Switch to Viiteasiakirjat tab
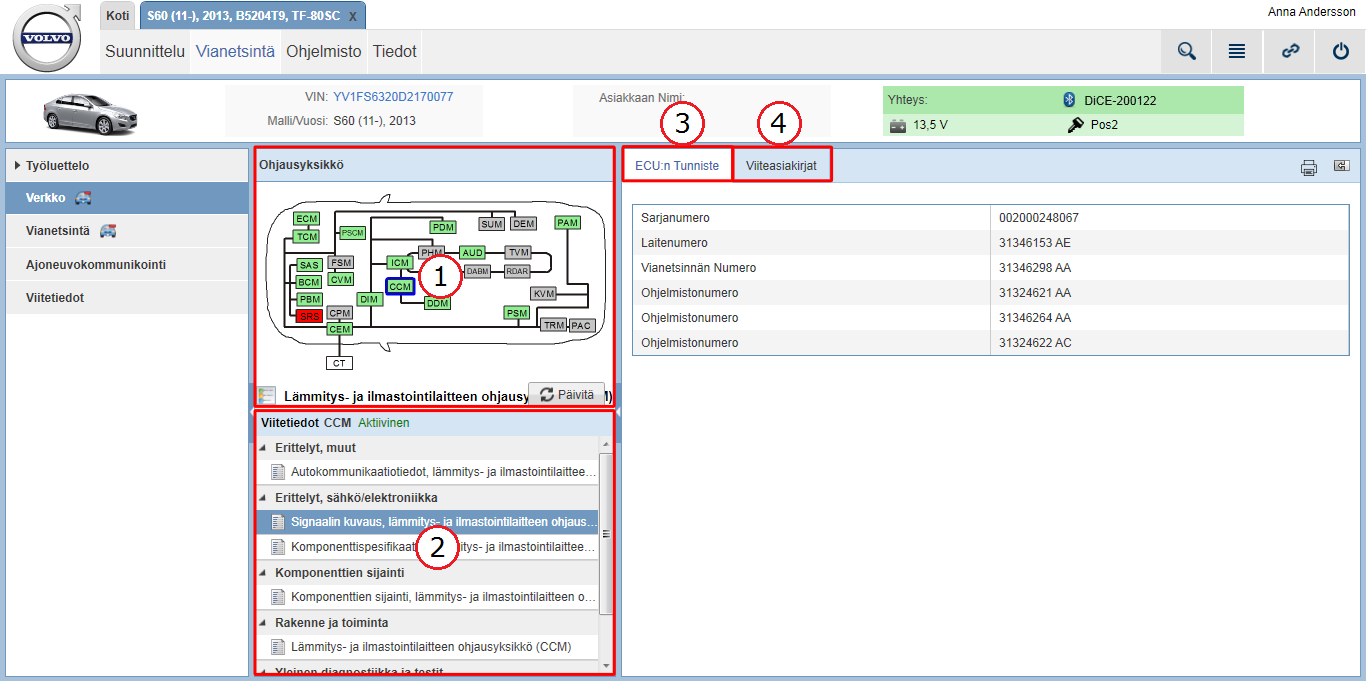This screenshot has height=681, width=1366. click(x=783, y=166)
